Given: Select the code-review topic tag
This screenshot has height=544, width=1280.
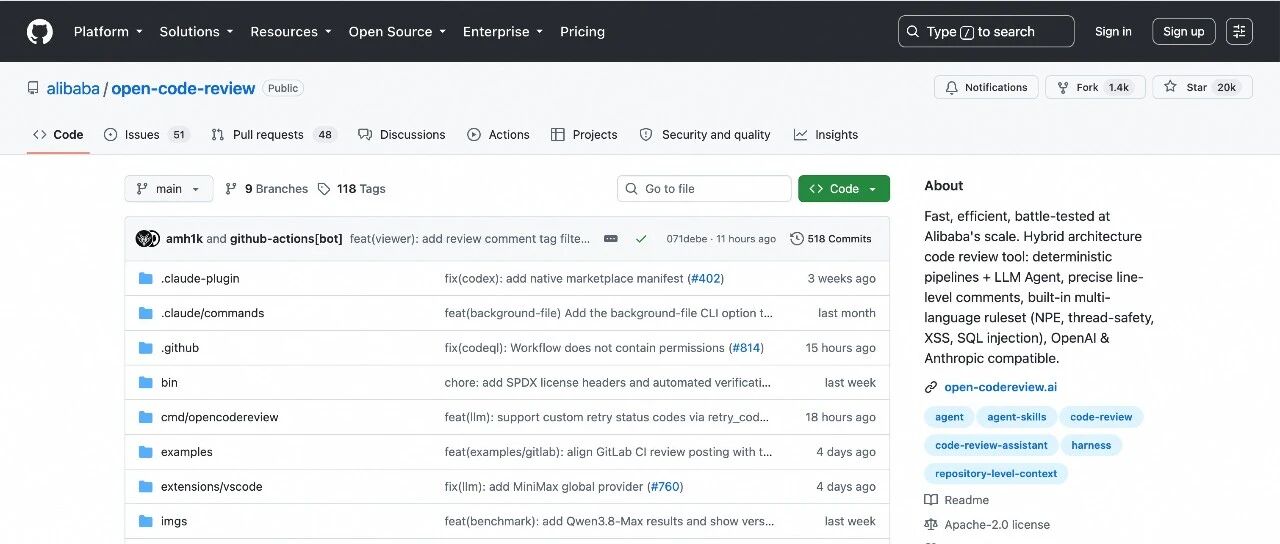Looking at the screenshot, I should (x=1101, y=417).
